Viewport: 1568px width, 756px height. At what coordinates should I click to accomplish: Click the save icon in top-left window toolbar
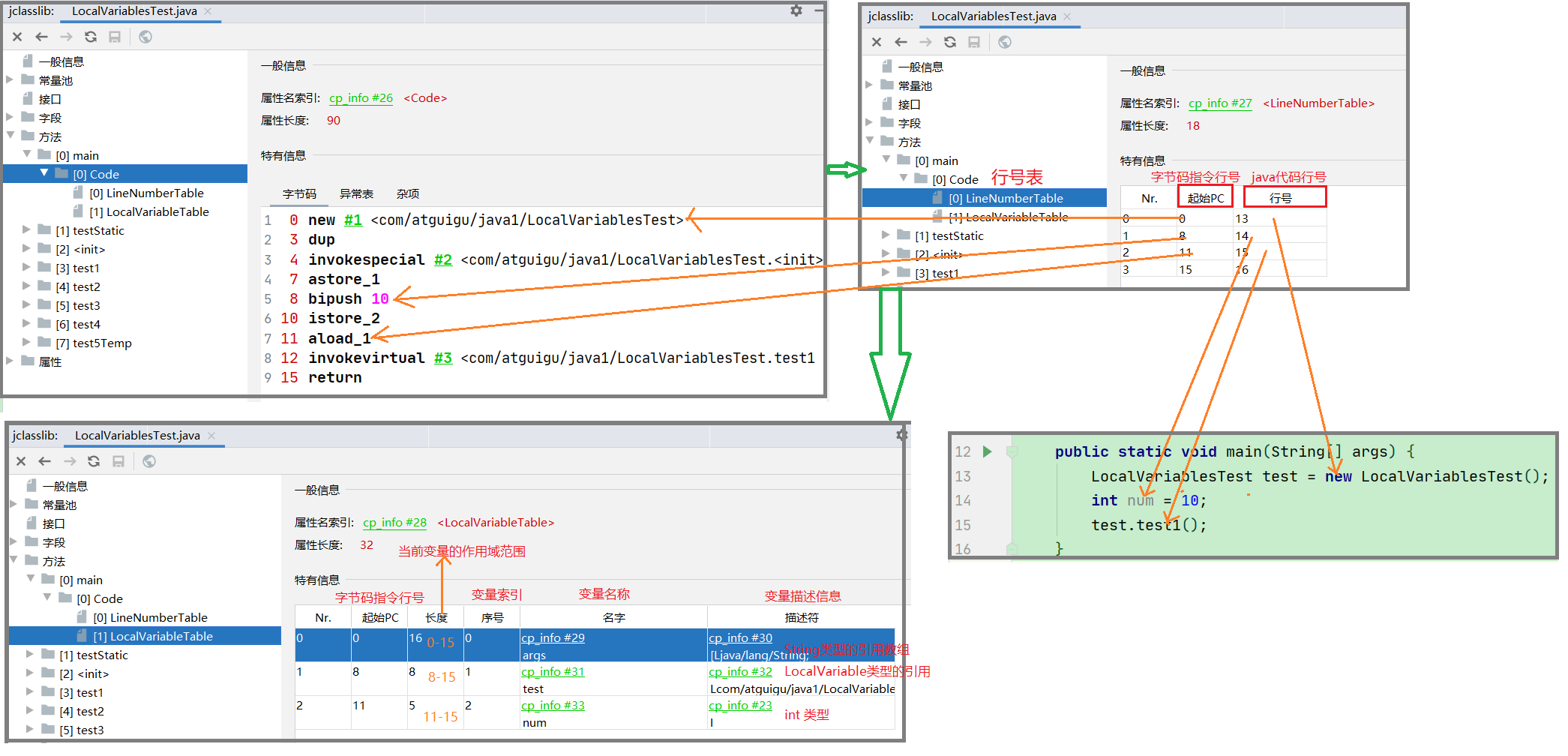tap(115, 37)
